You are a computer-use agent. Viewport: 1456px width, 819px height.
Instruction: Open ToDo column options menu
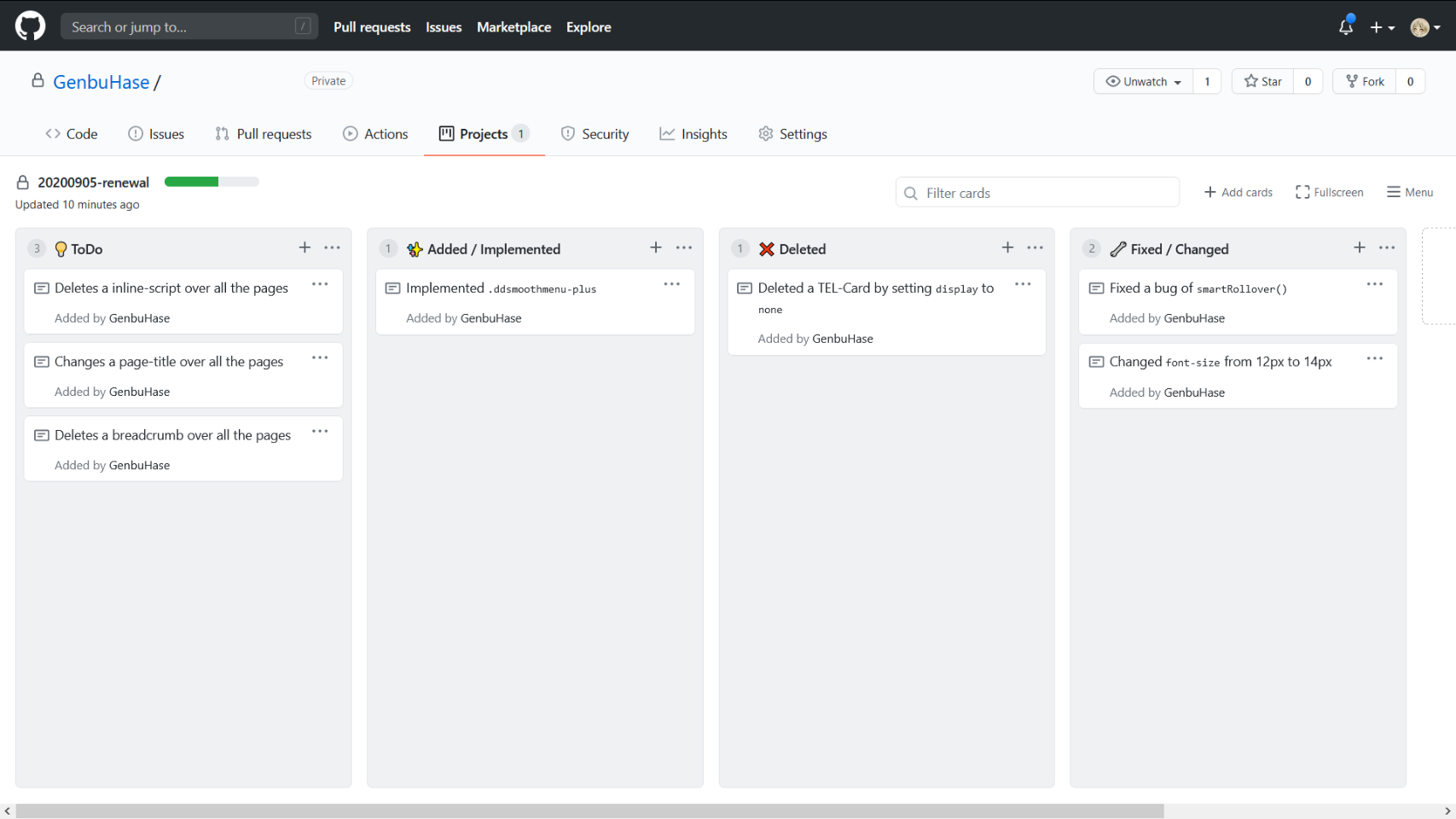[x=333, y=247]
